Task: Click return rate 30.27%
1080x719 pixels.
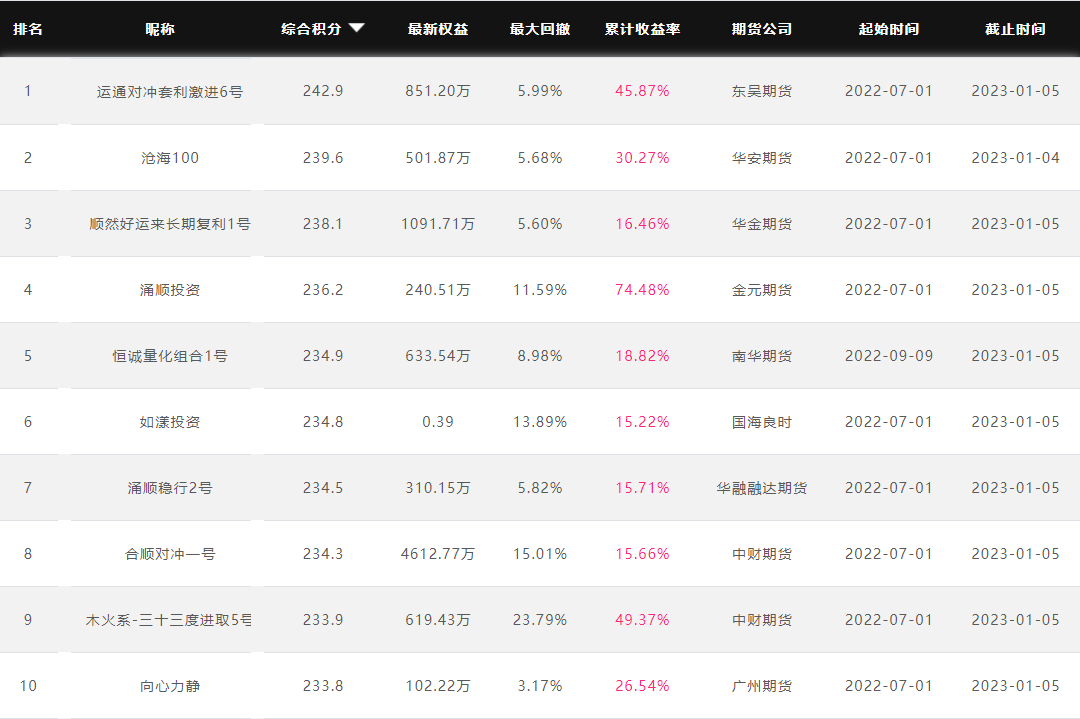Action: tap(643, 158)
